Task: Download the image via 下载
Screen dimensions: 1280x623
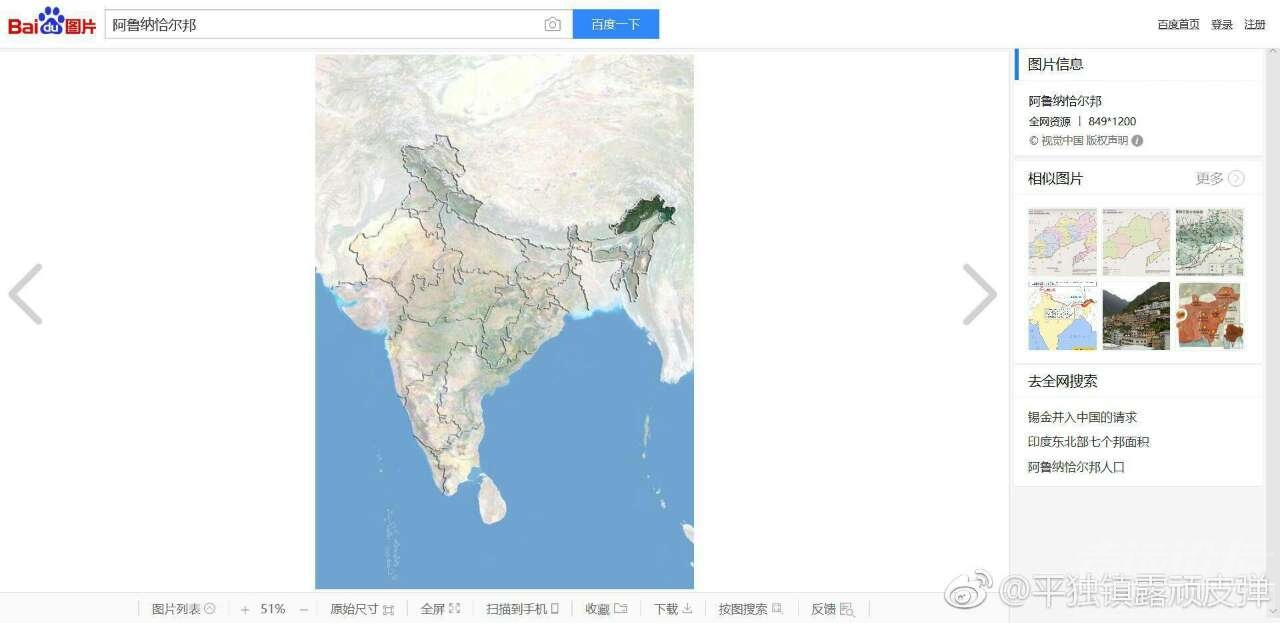Action: coord(673,609)
